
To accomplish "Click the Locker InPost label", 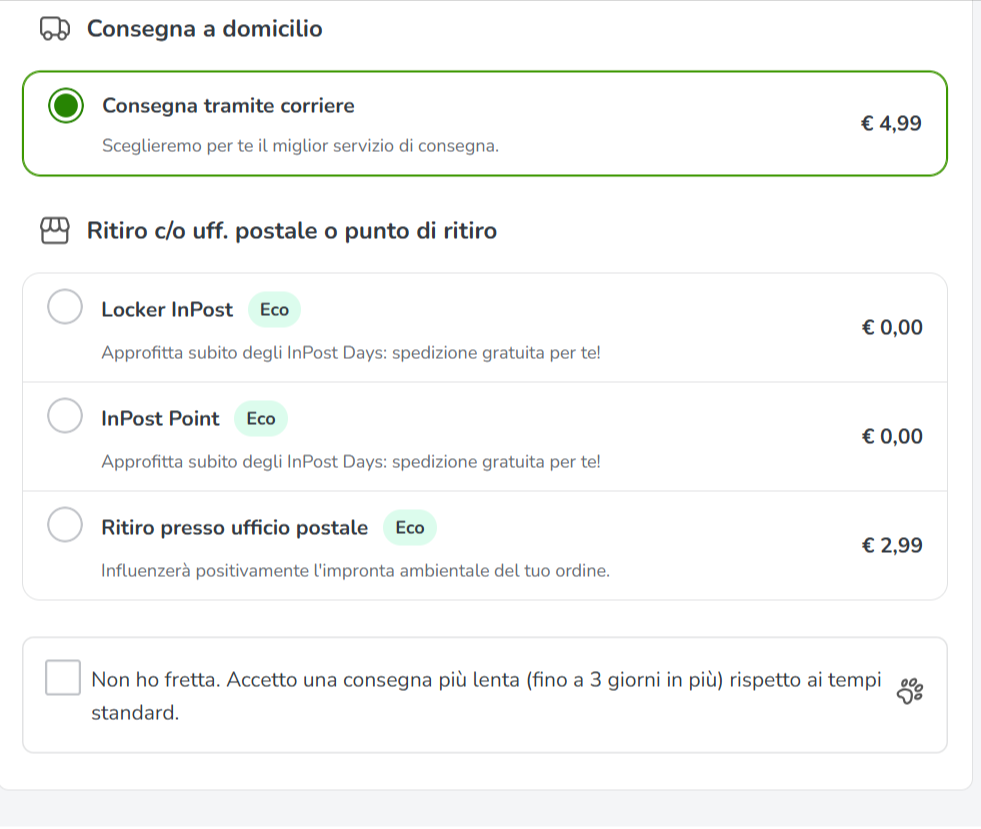I will pyautogui.click(x=167, y=310).
